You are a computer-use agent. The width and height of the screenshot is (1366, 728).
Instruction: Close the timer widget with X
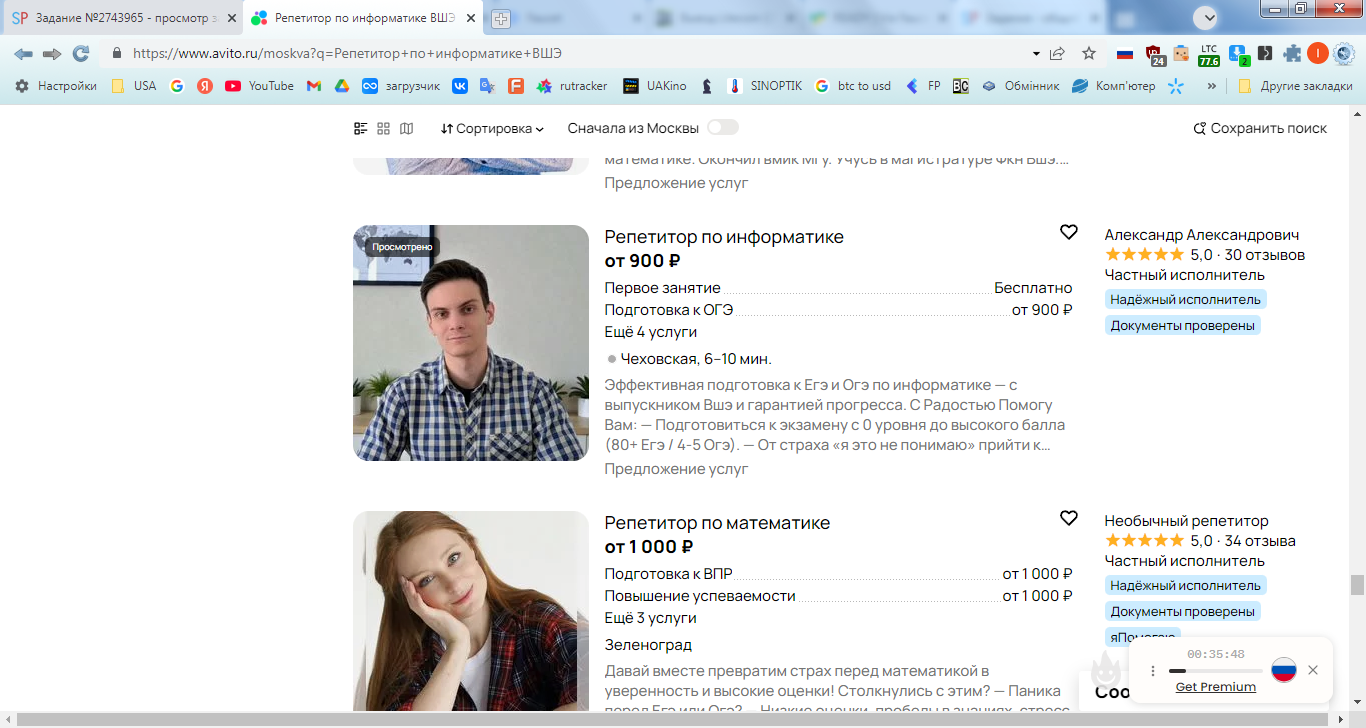coord(1313,670)
